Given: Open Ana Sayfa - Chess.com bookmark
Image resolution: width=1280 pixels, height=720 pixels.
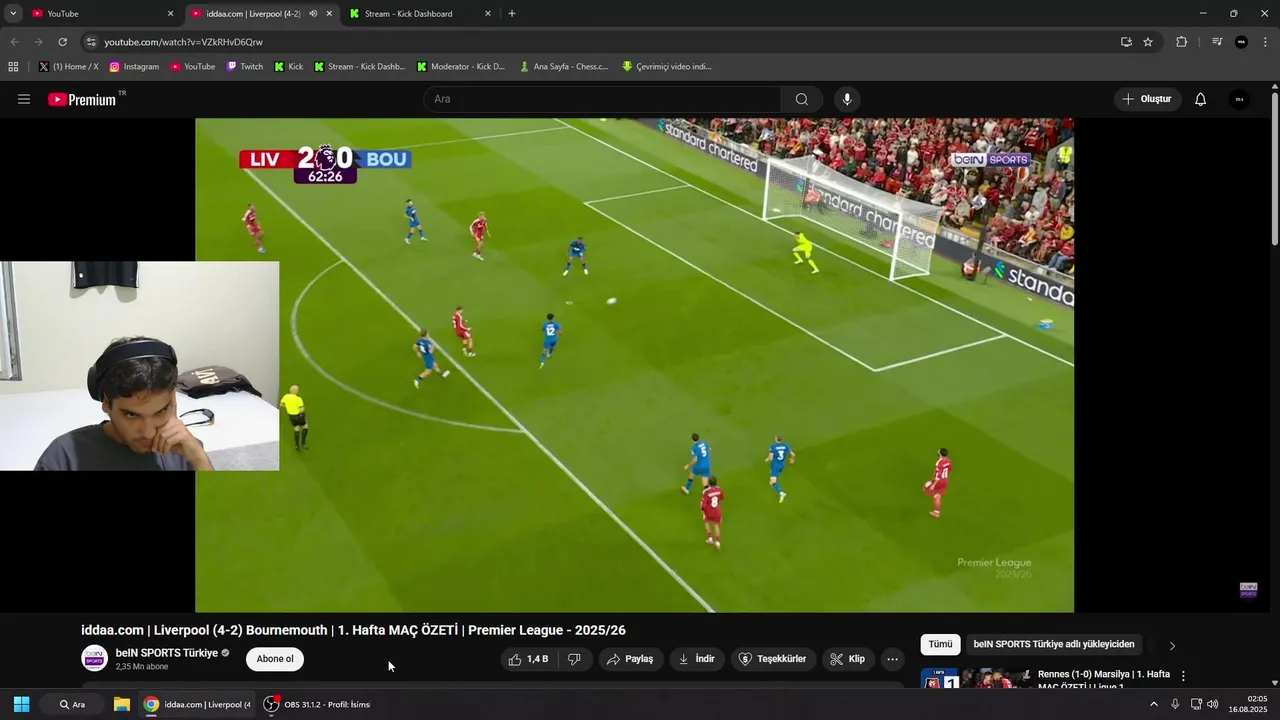Looking at the screenshot, I should point(564,67).
